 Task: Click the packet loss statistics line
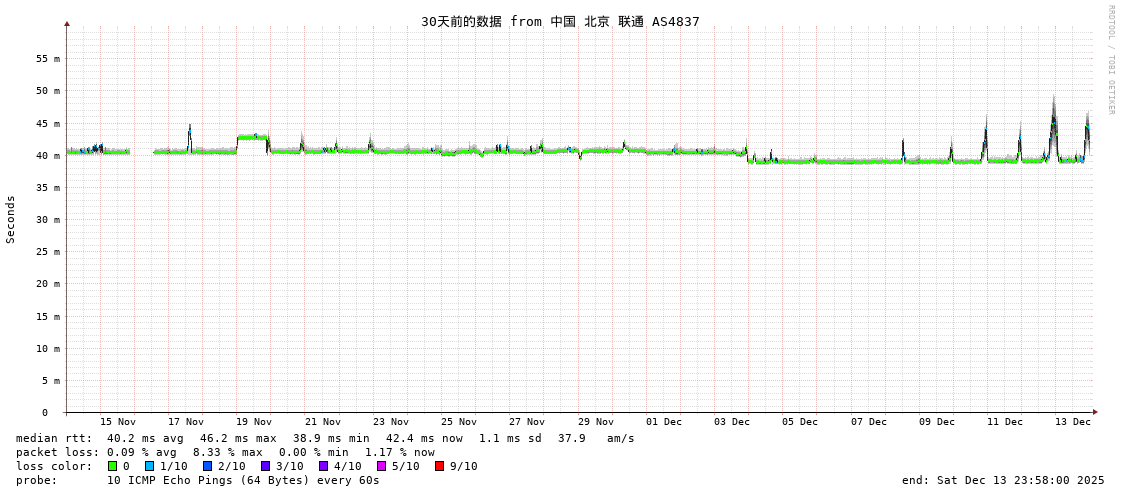click(x=225, y=452)
